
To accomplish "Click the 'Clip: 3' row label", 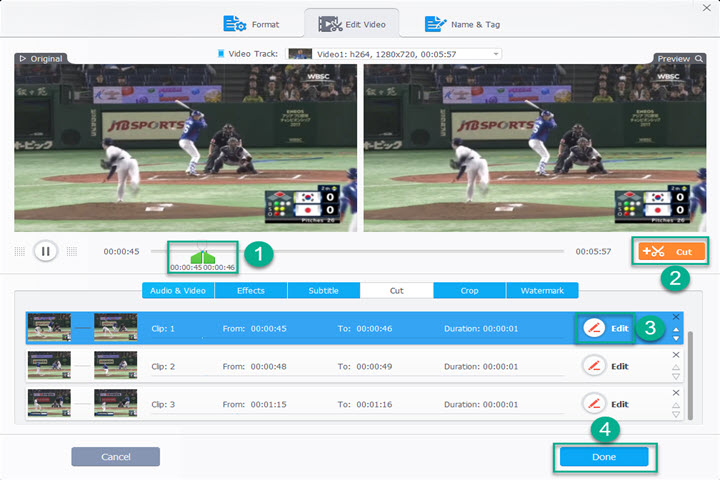I will [163, 404].
